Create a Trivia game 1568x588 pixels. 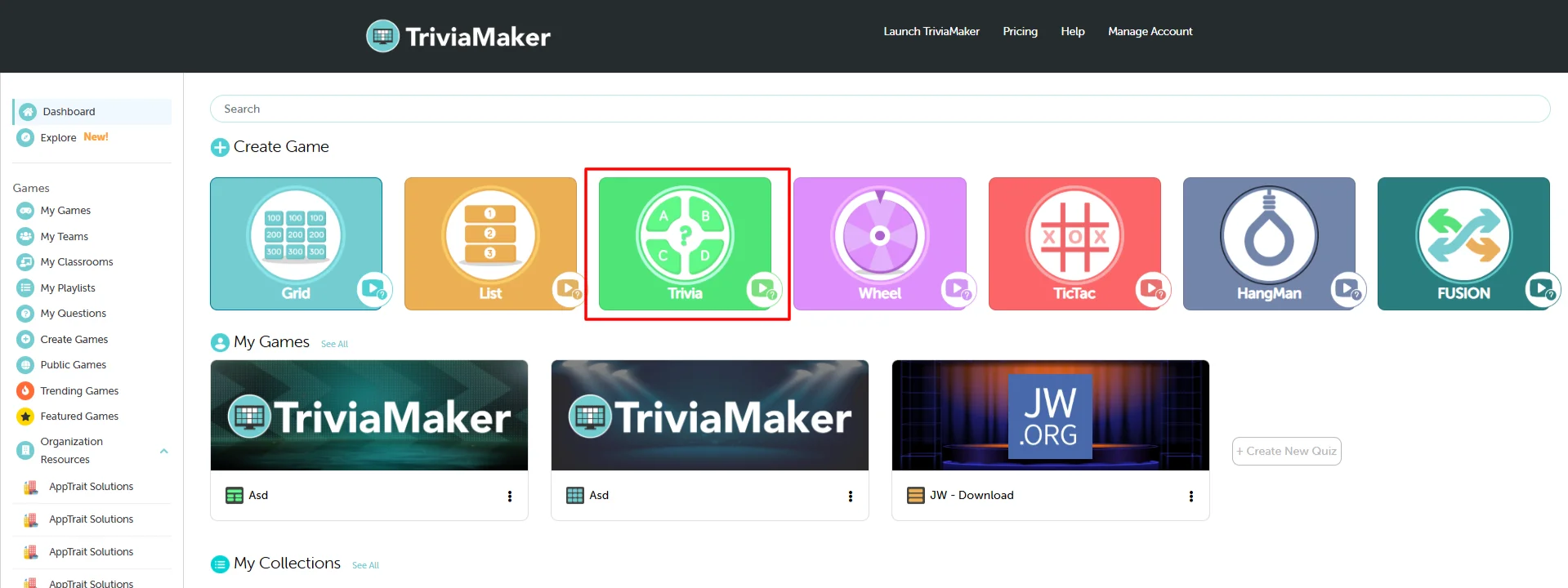685,243
